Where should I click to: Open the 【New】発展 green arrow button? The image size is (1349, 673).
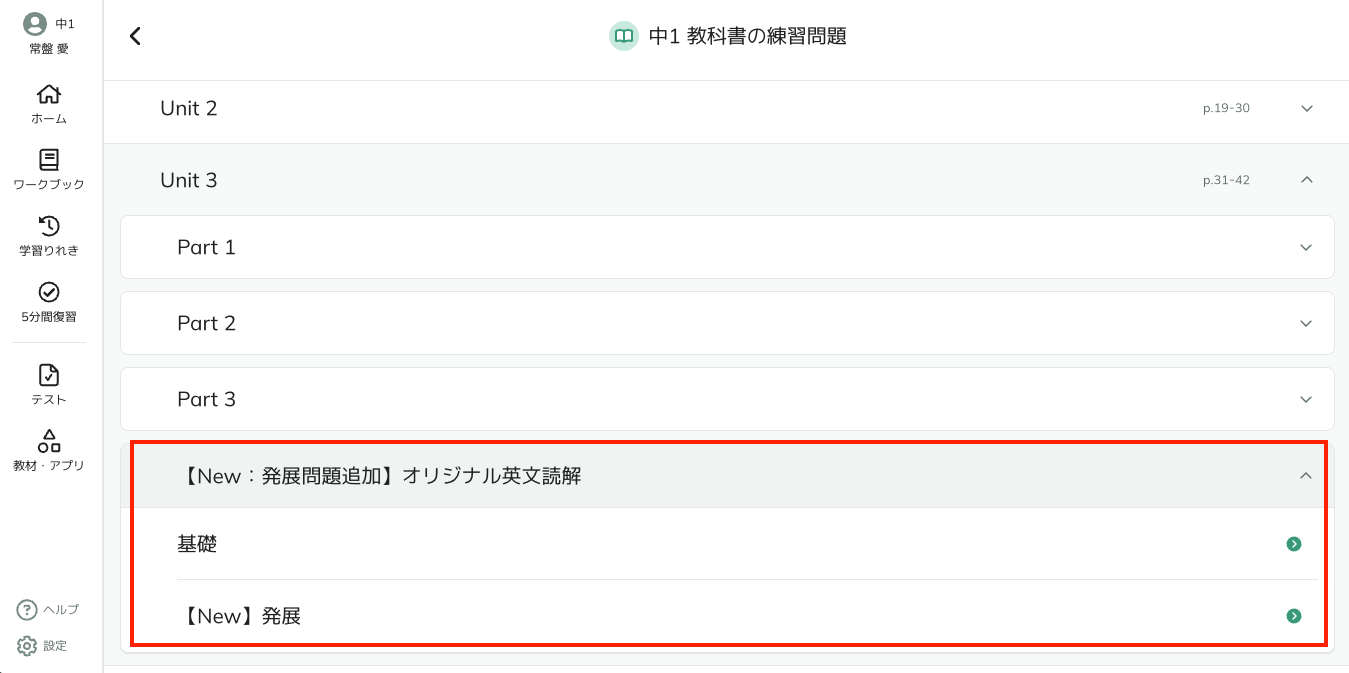pos(1294,616)
